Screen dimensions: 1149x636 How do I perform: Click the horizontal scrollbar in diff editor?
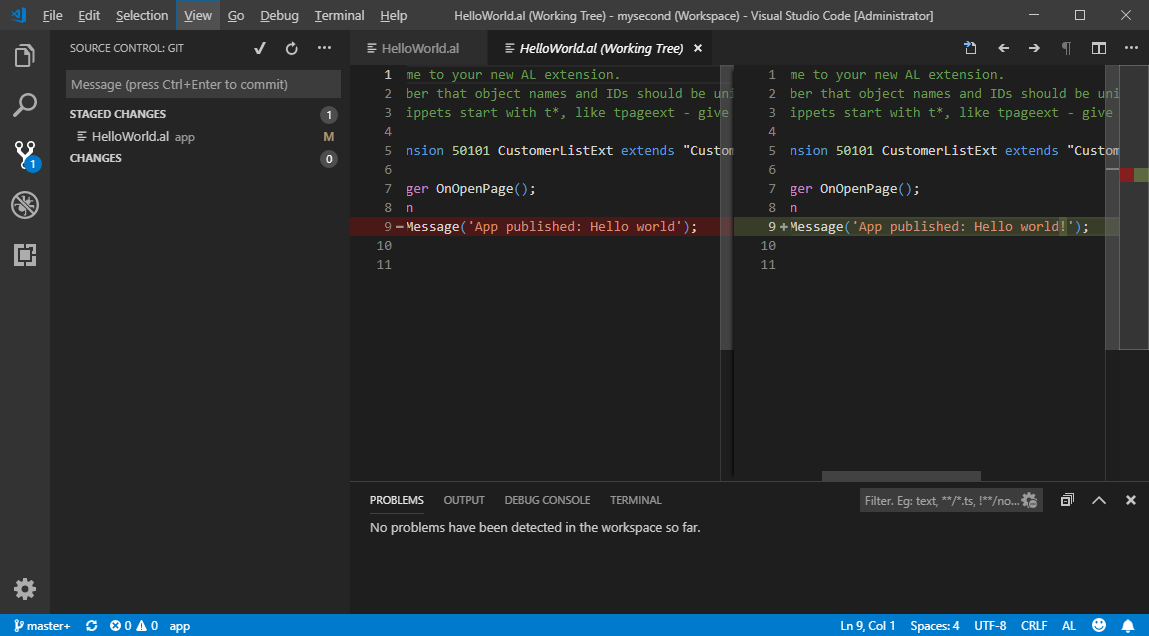pos(901,476)
